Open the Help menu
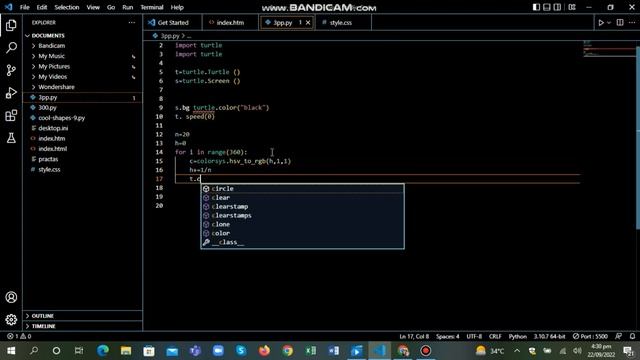The height and width of the screenshot is (360, 640). [x=177, y=7]
